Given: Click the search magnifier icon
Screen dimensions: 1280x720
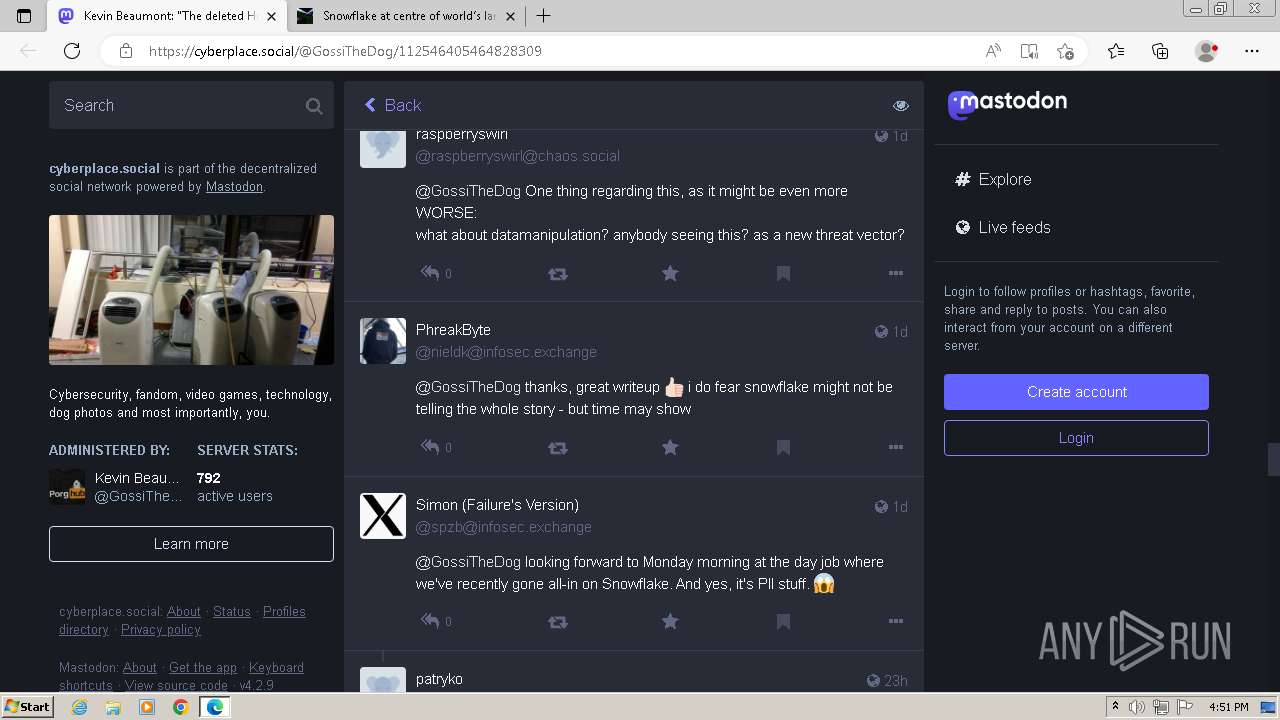Looking at the screenshot, I should point(314,105).
